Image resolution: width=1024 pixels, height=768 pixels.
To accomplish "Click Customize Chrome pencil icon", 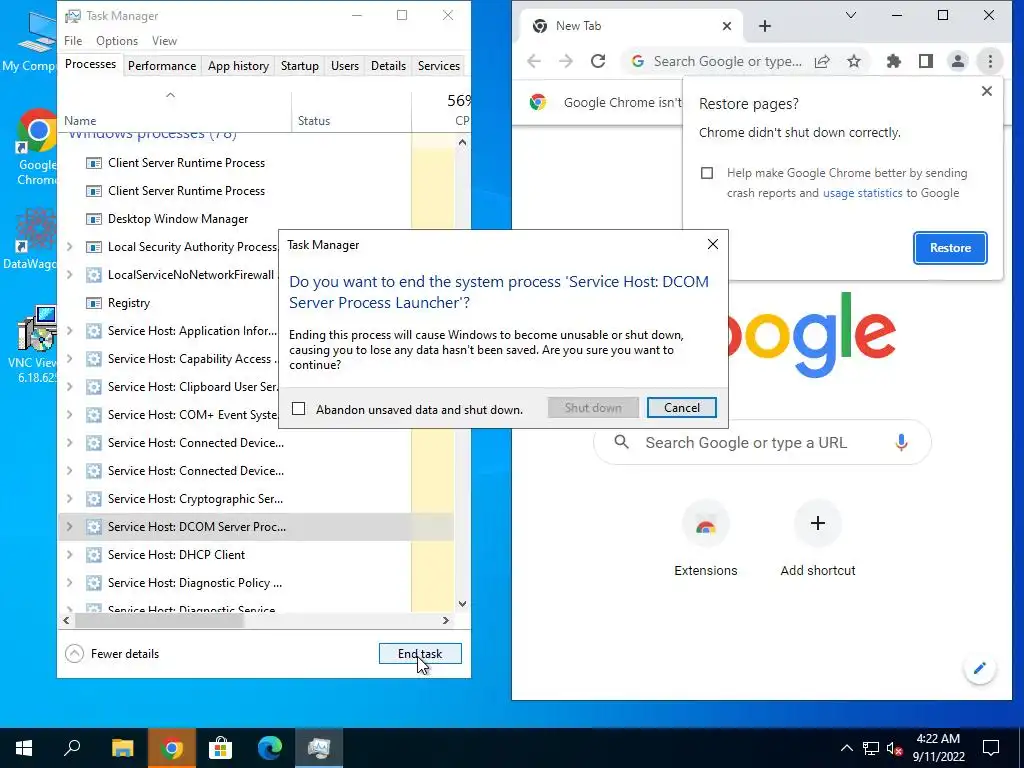I will [979, 668].
